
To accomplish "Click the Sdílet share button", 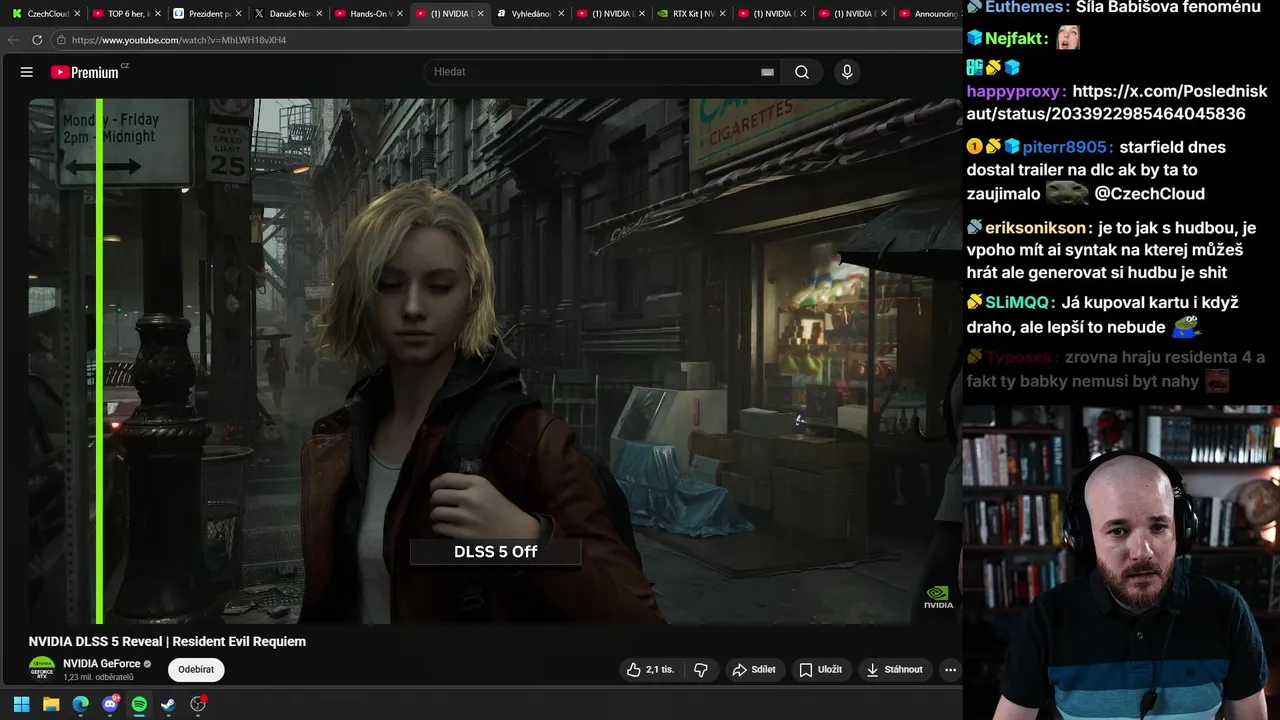I will click(x=754, y=670).
